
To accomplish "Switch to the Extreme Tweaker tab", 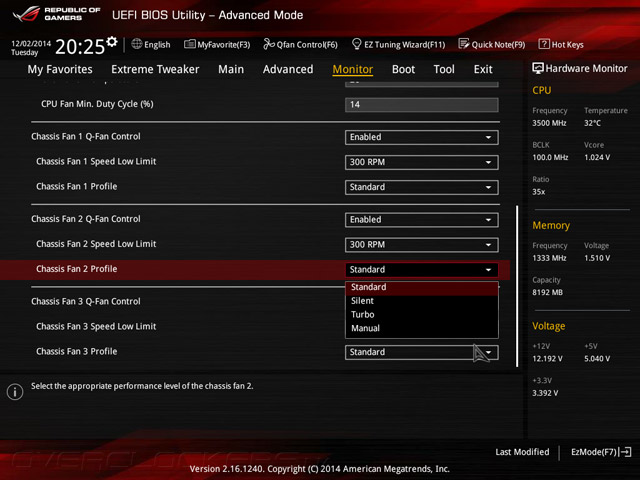I will [155, 69].
